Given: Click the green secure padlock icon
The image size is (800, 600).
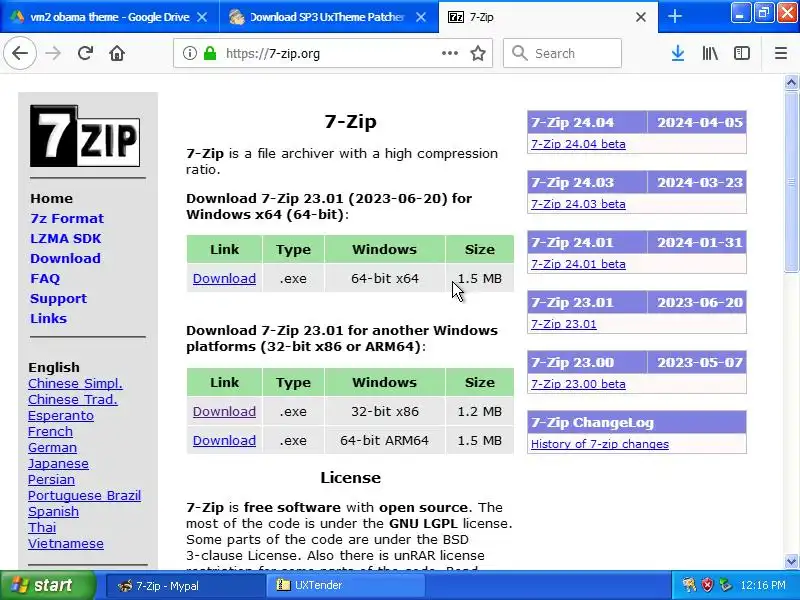Looking at the screenshot, I should click(210, 53).
